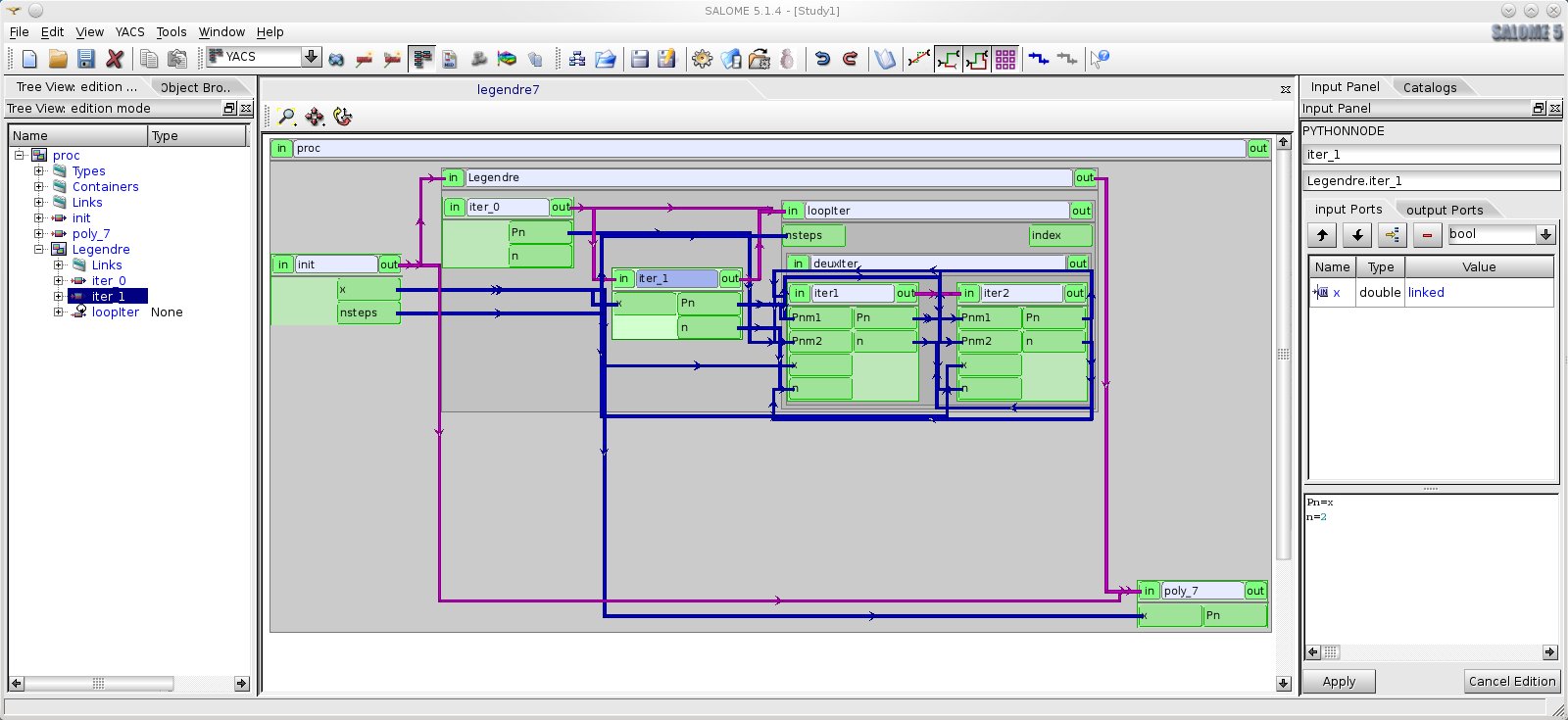Viewport: 1568px width, 720px height.
Task: Click the move port up arrow button
Action: click(x=1322, y=235)
